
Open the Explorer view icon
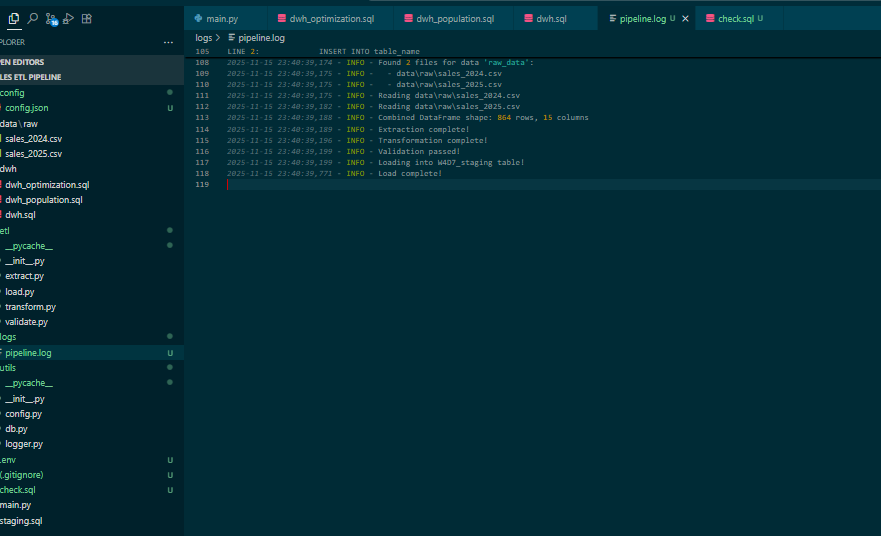14,19
